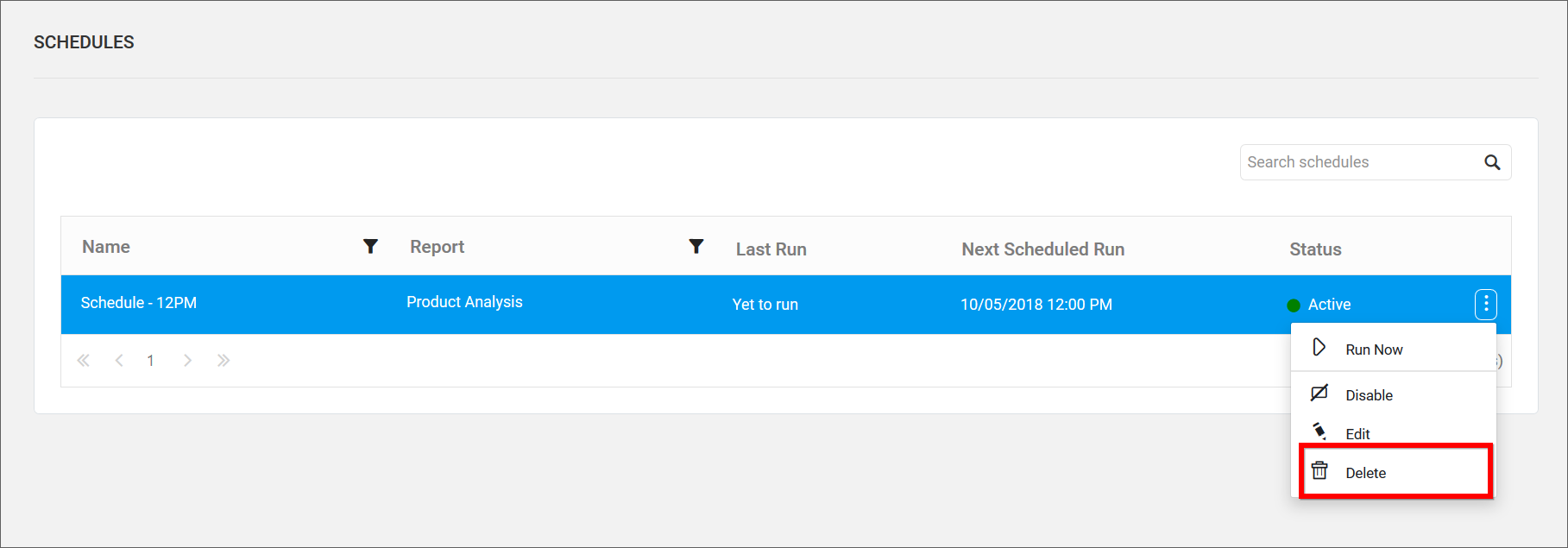Sort by Next Scheduled Run header

tap(1042, 249)
